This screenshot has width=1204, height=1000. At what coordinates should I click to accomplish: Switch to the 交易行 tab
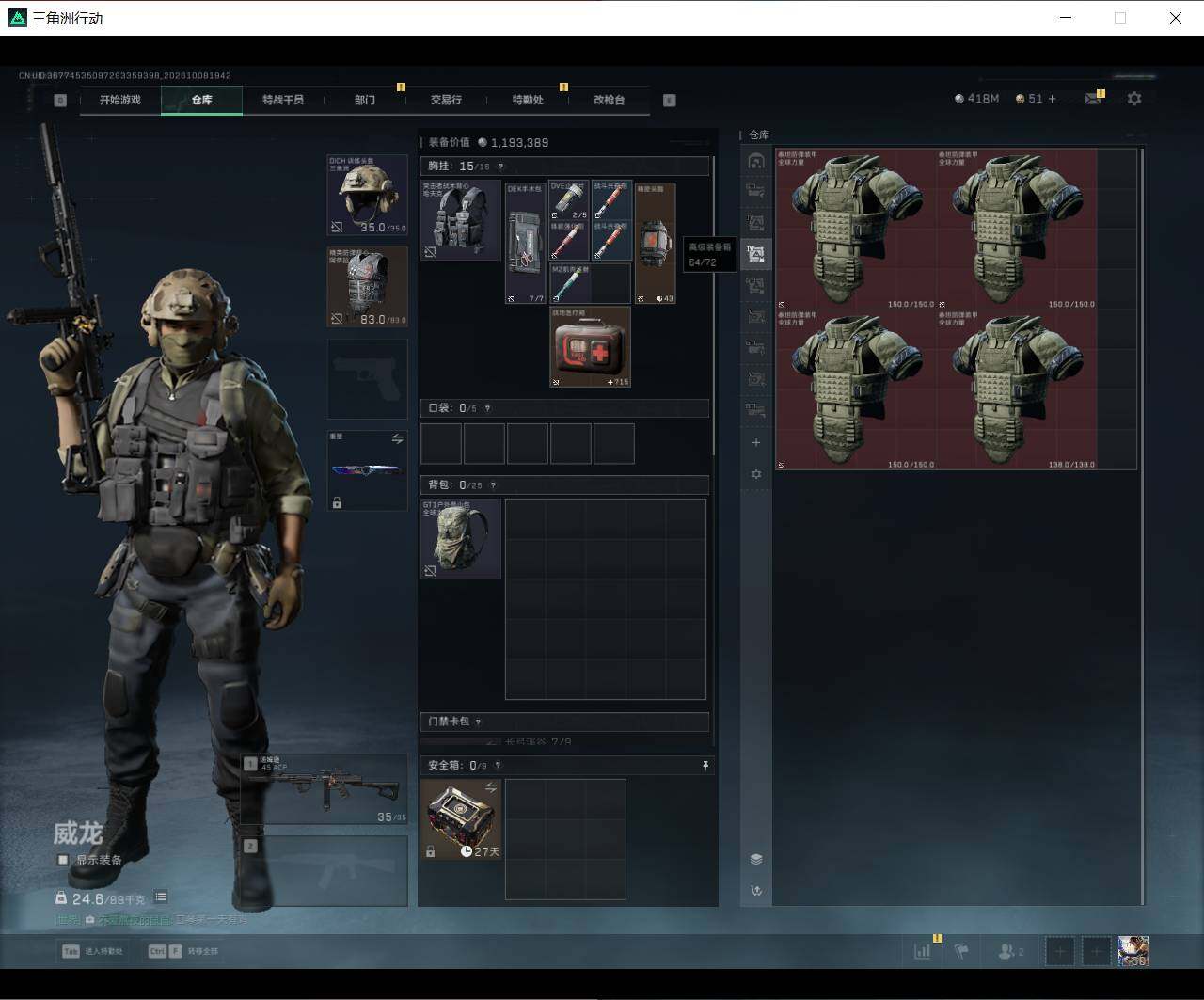(x=446, y=100)
